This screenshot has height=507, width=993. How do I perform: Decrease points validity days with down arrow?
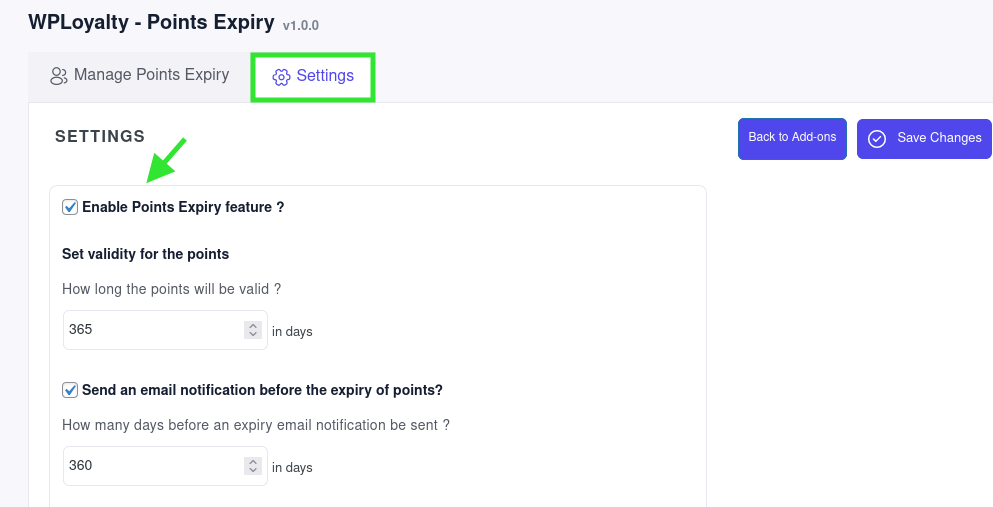[x=253, y=334]
